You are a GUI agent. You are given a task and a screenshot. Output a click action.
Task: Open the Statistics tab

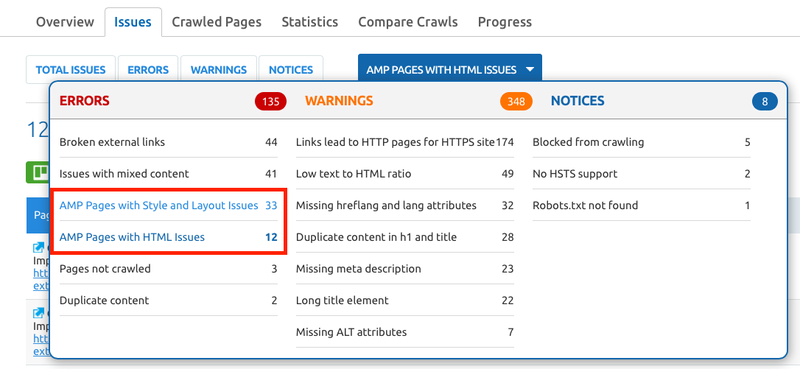[310, 22]
